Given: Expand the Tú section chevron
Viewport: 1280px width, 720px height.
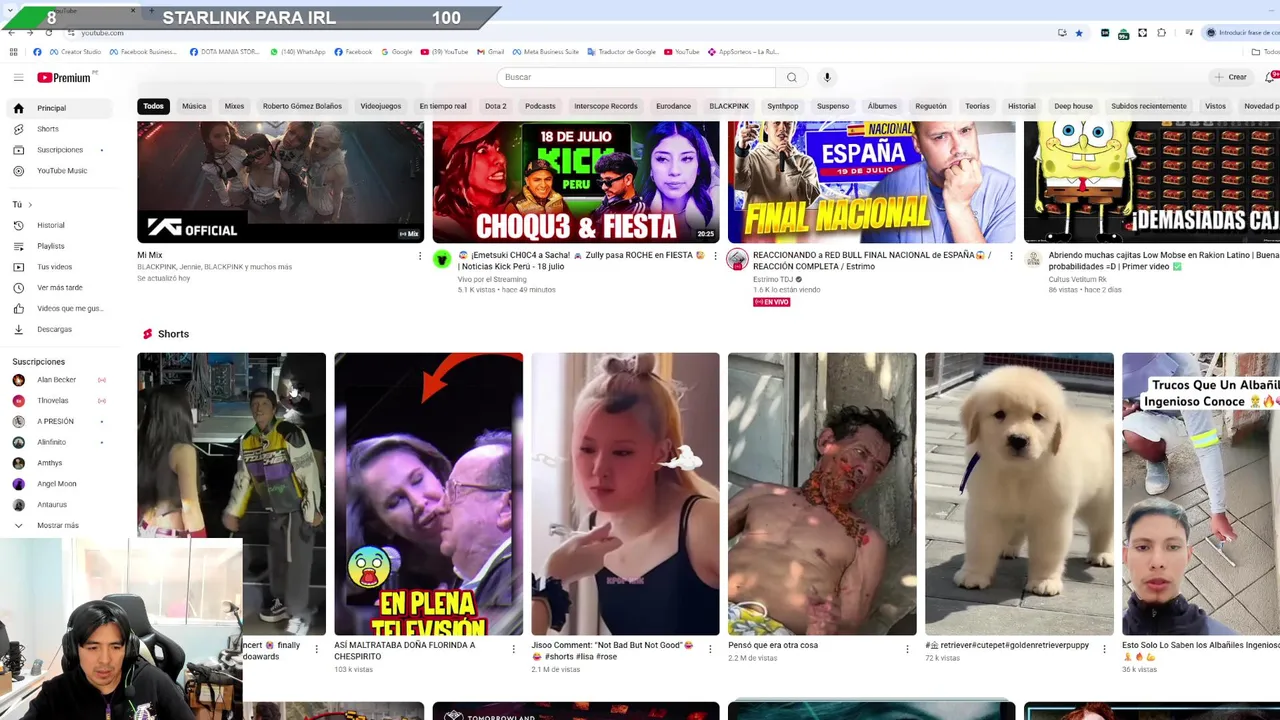Looking at the screenshot, I should pyautogui.click(x=30, y=205).
